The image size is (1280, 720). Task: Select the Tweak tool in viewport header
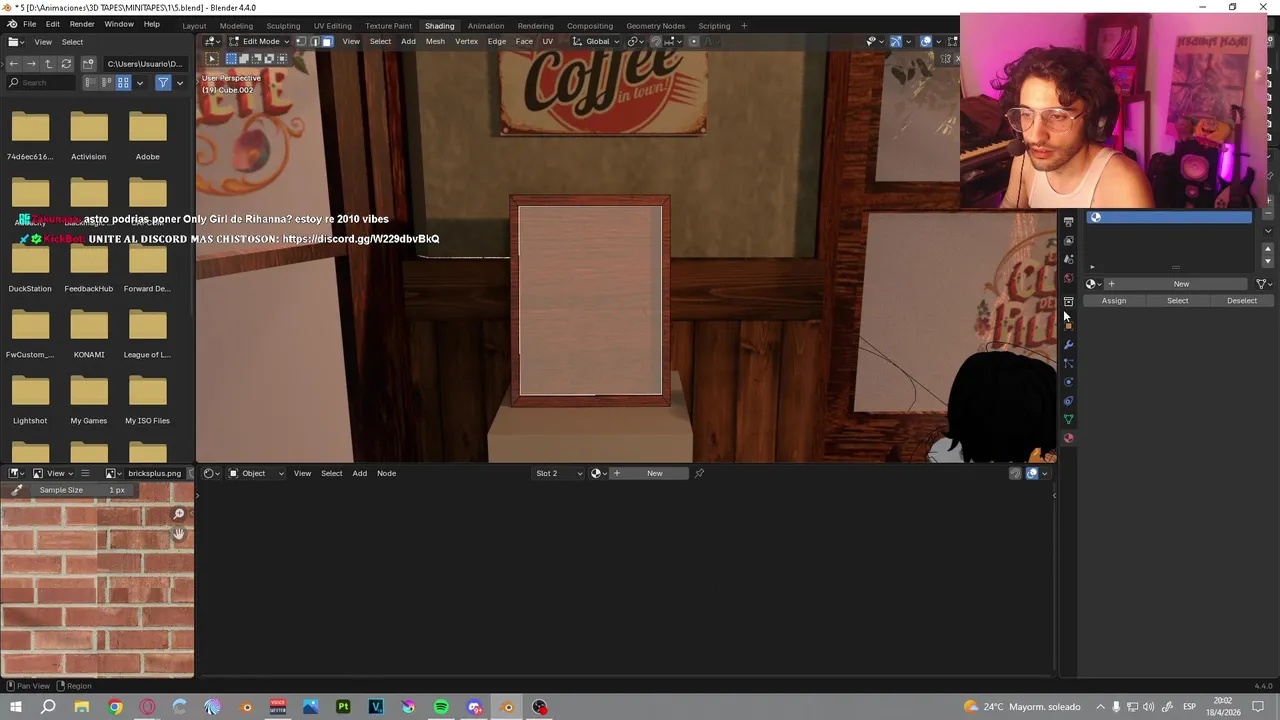[212, 59]
